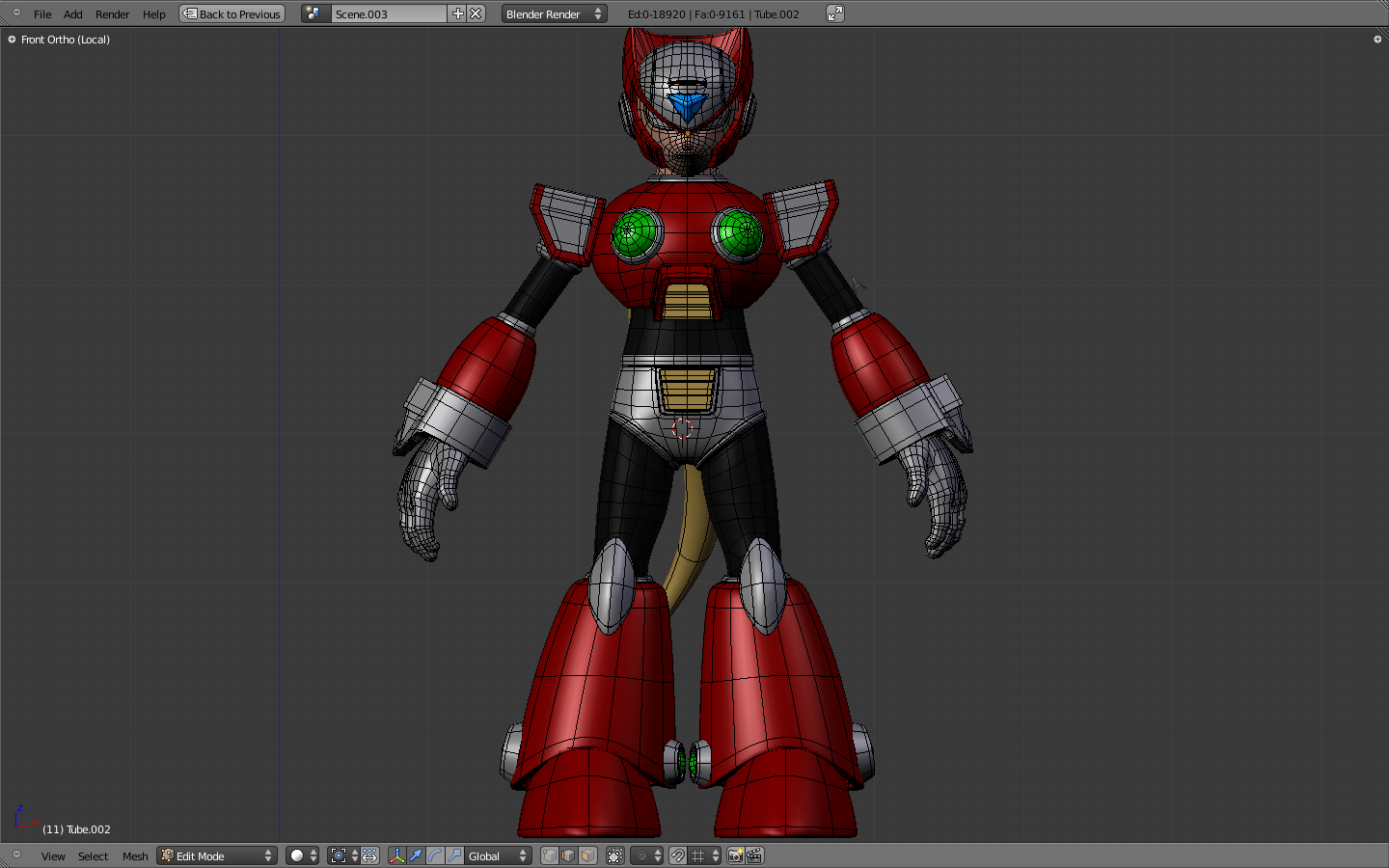Toggle the 3D manipulator widget

click(x=396, y=855)
